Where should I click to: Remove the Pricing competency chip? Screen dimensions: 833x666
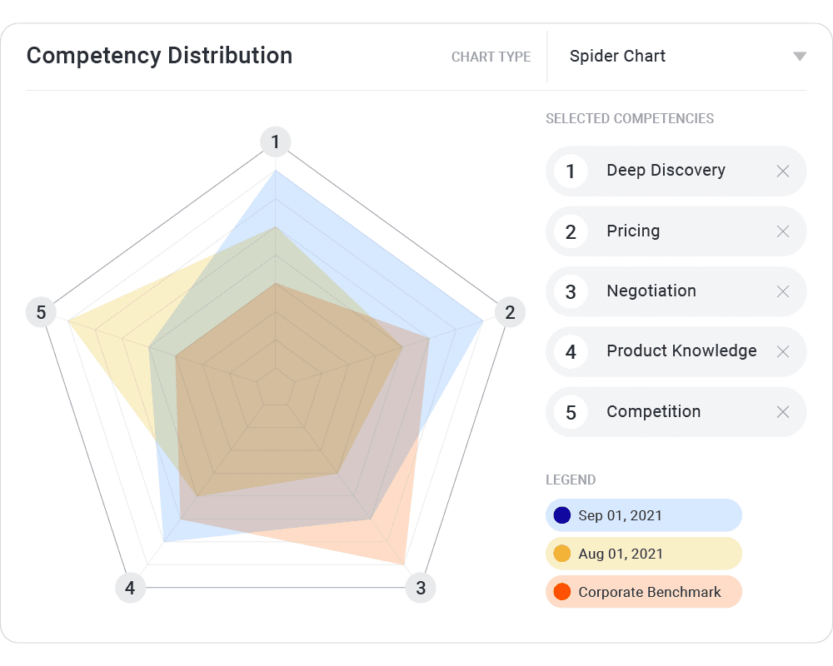tap(783, 231)
